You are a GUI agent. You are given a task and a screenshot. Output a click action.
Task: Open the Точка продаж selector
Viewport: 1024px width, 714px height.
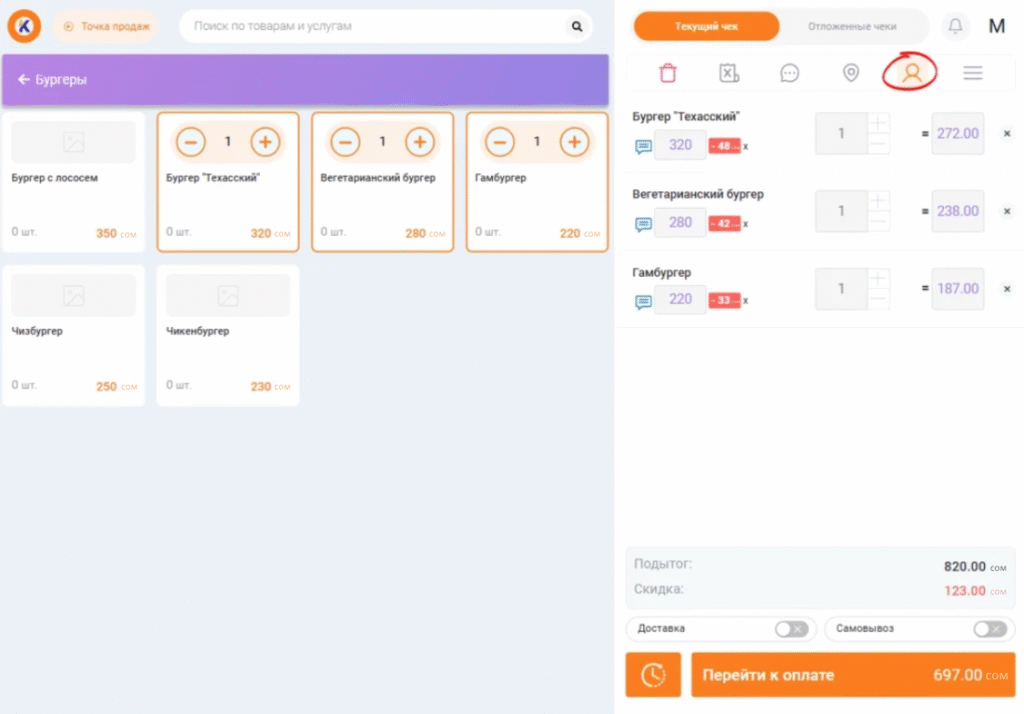tap(106, 26)
